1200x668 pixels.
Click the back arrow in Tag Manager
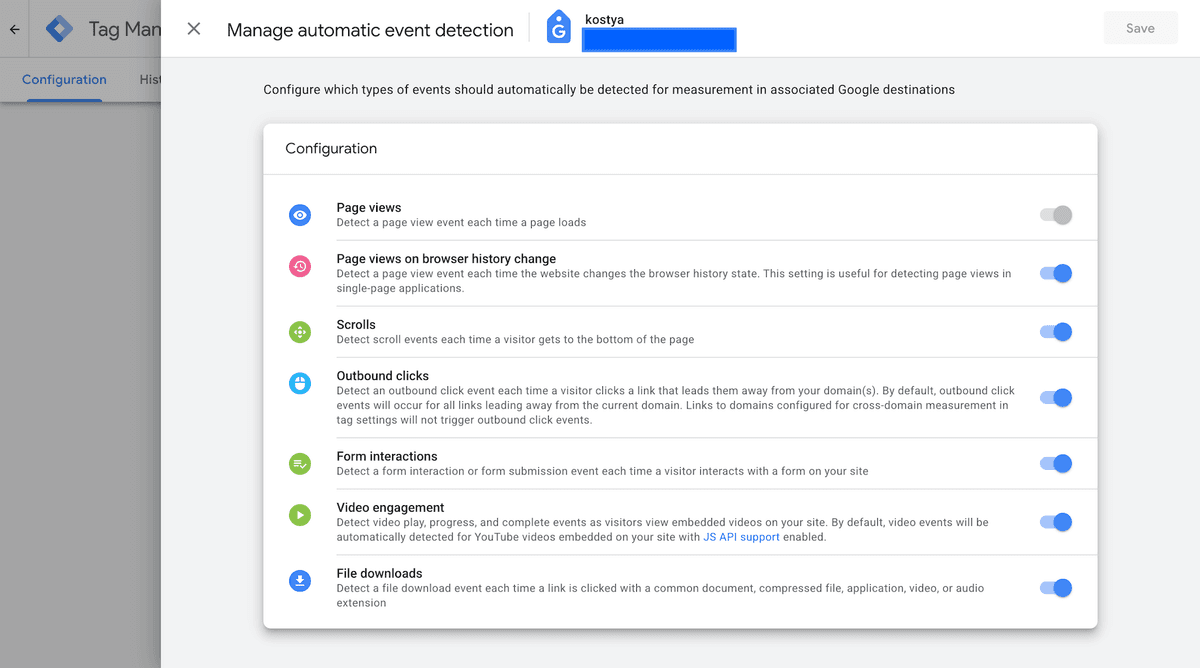click(15, 29)
